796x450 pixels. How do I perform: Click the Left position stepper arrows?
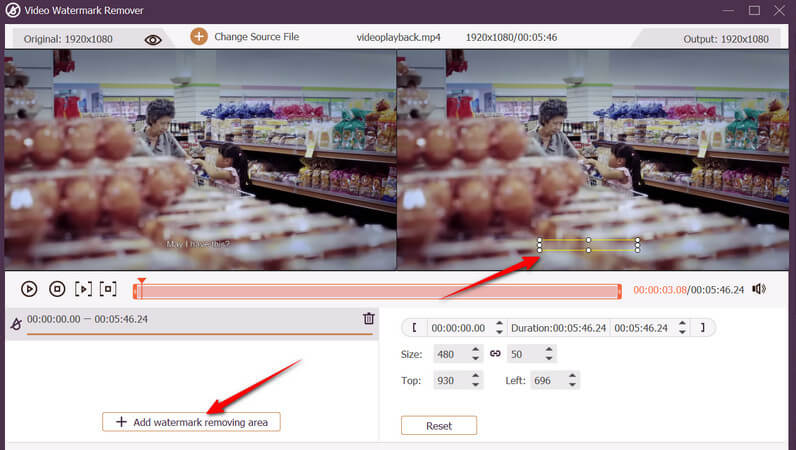[571, 381]
